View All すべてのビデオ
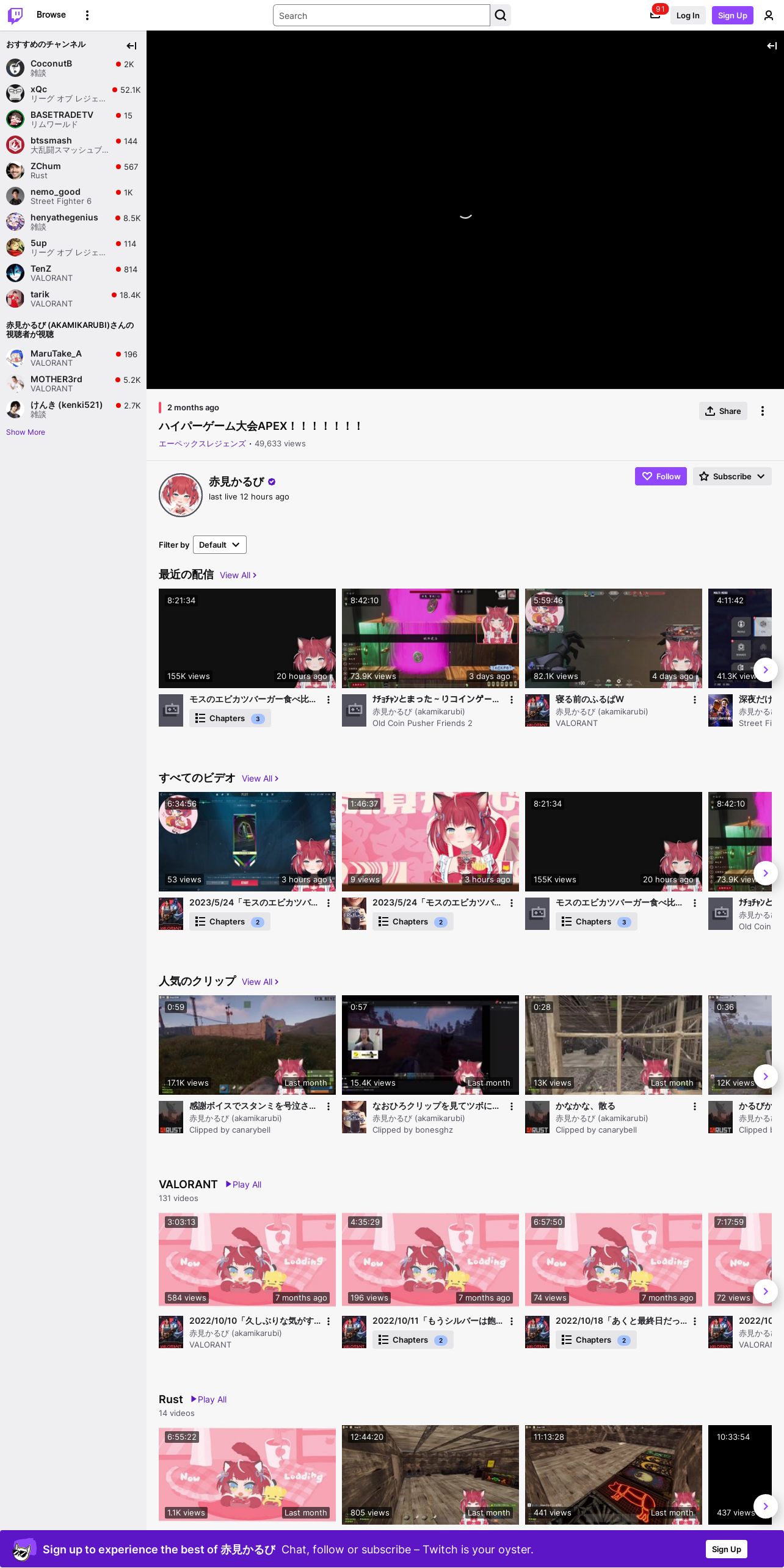Image resolution: width=784 pixels, height=1568 pixels. (260, 779)
